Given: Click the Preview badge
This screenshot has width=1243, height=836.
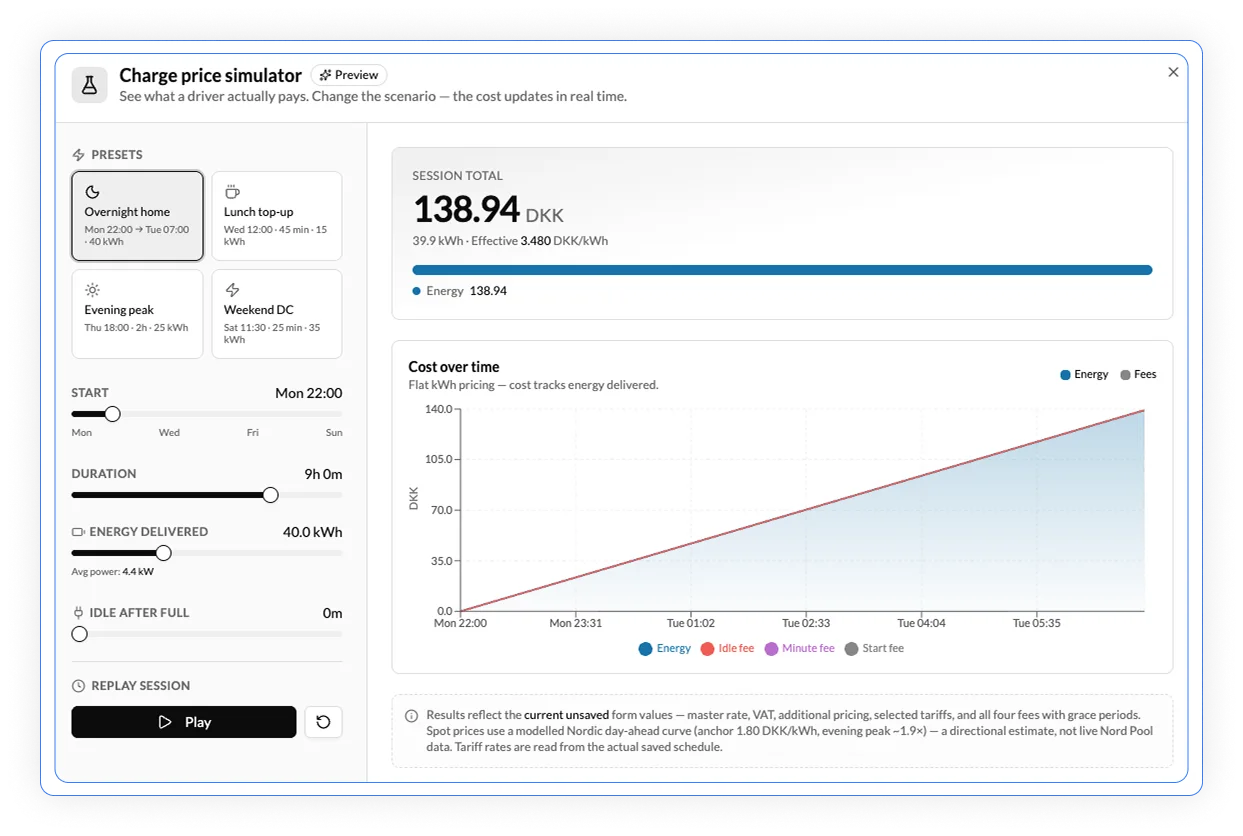Looking at the screenshot, I should click(349, 75).
